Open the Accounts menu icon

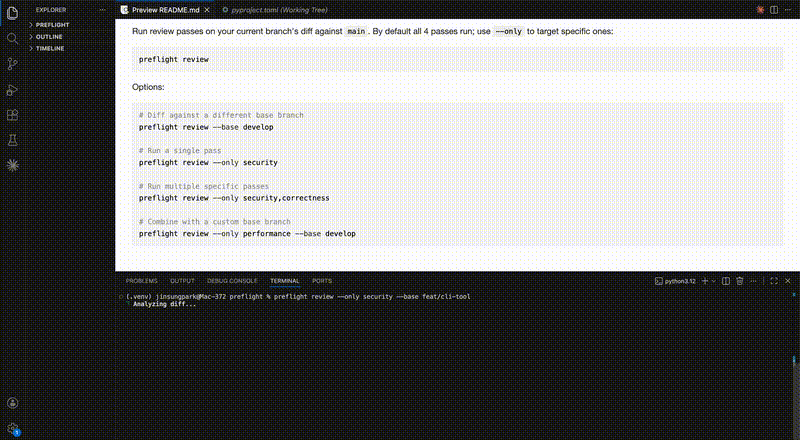coord(13,403)
